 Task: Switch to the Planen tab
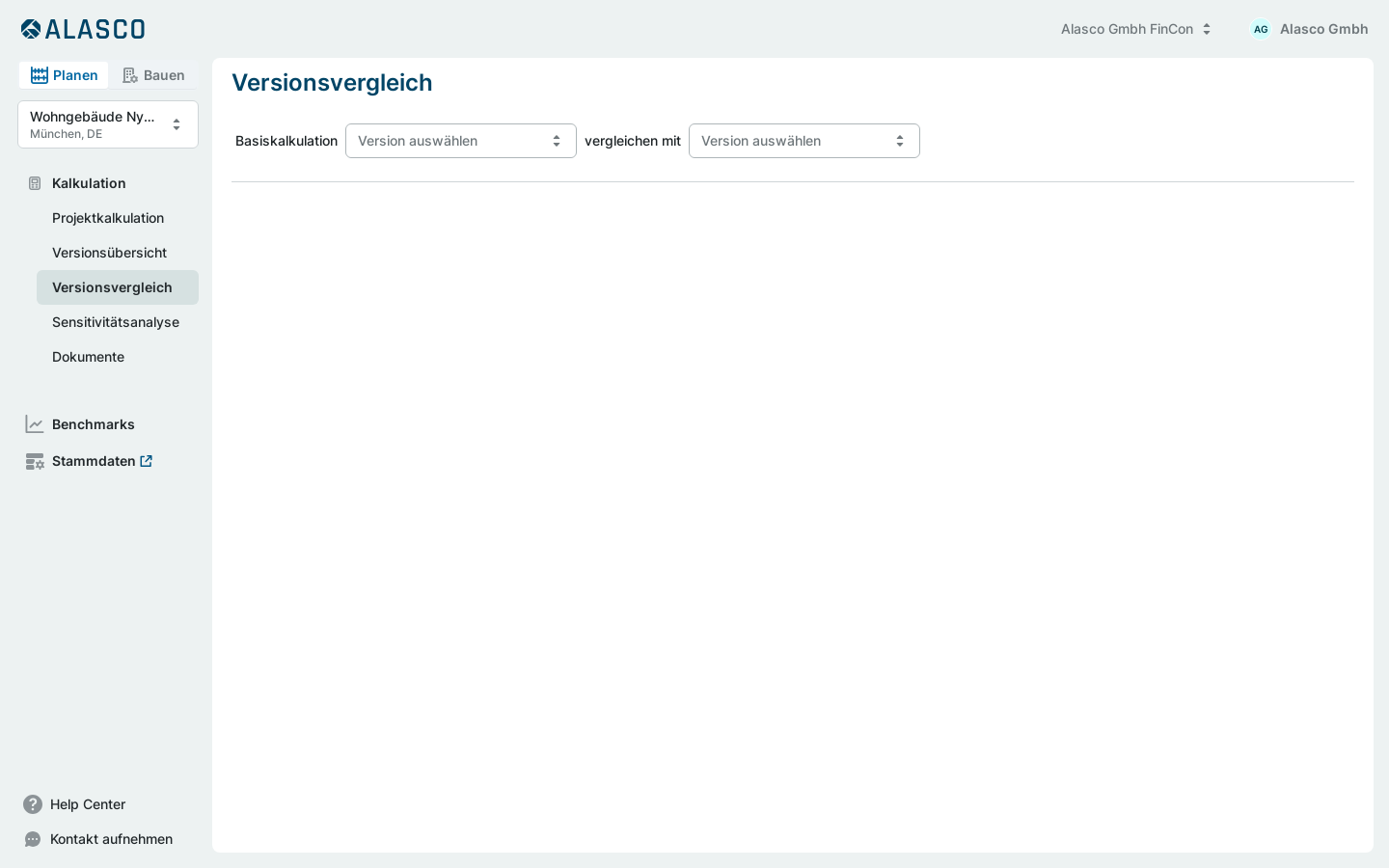(x=64, y=75)
